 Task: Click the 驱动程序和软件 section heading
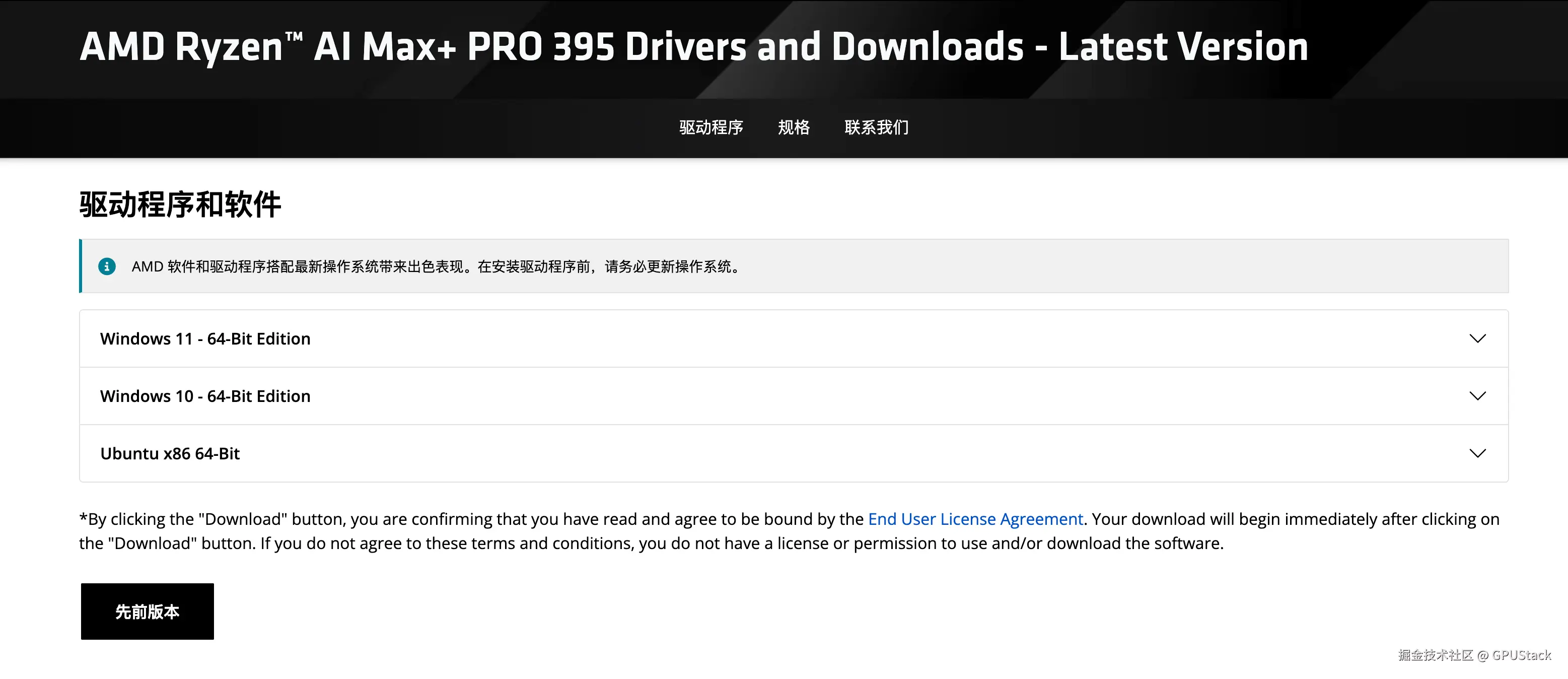(x=180, y=204)
